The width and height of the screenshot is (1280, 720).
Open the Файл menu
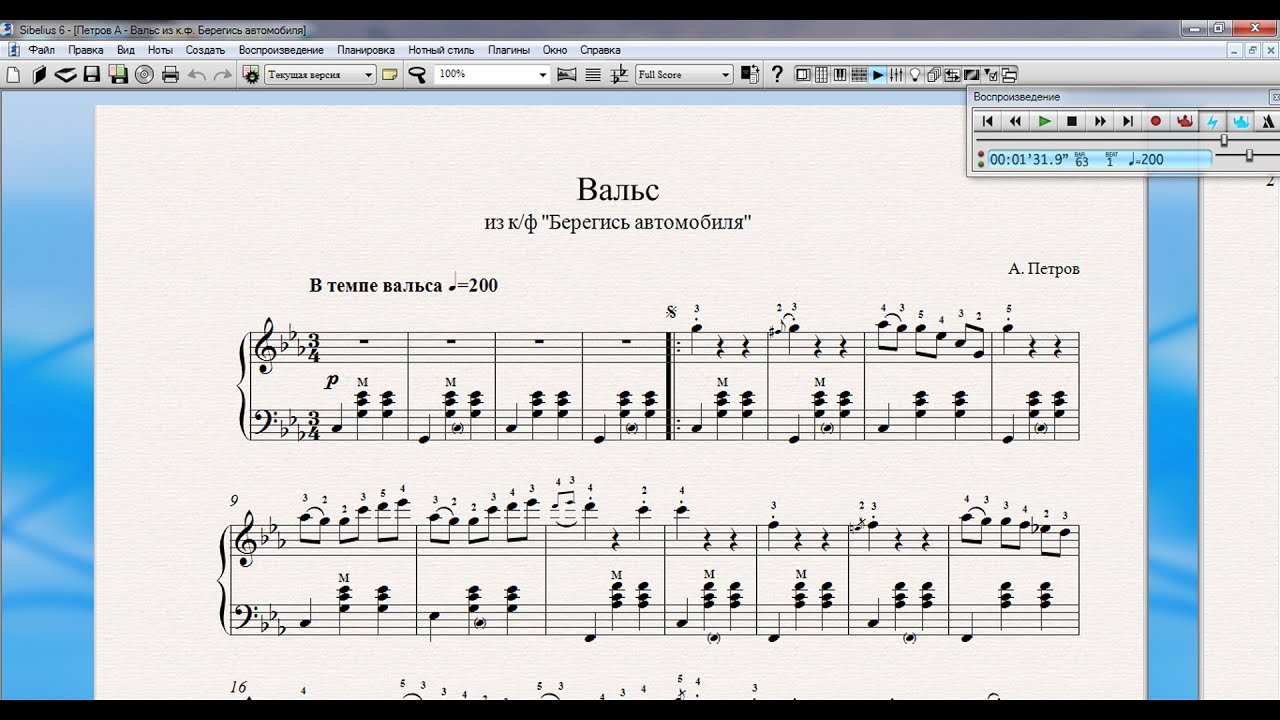point(42,50)
